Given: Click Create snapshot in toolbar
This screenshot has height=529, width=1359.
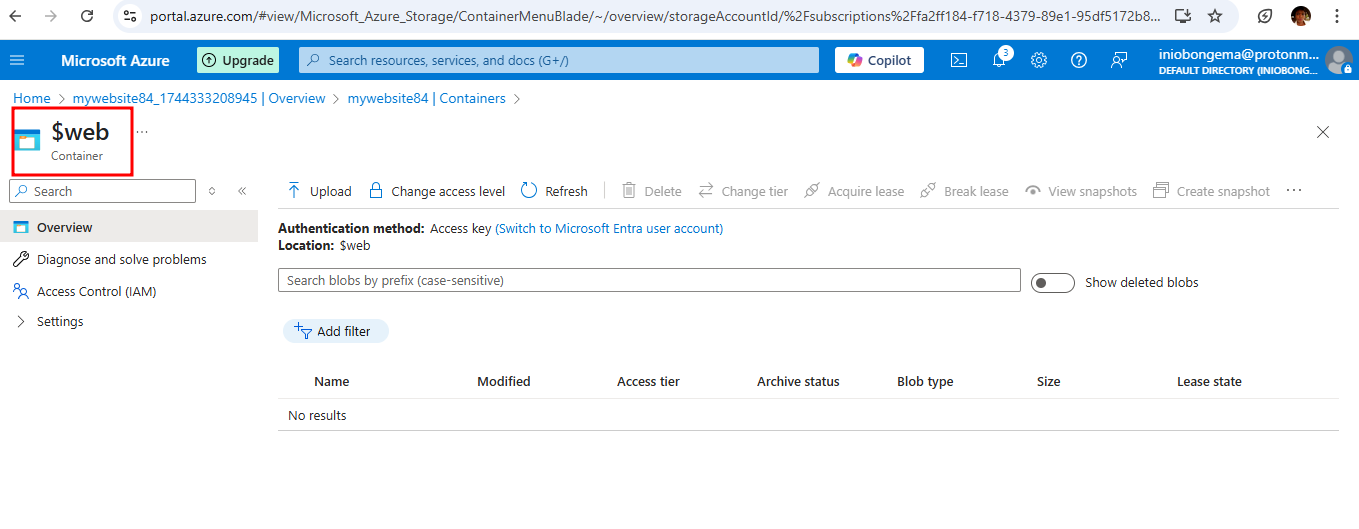Looking at the screenshot, I should click(x=1211, y=191).
